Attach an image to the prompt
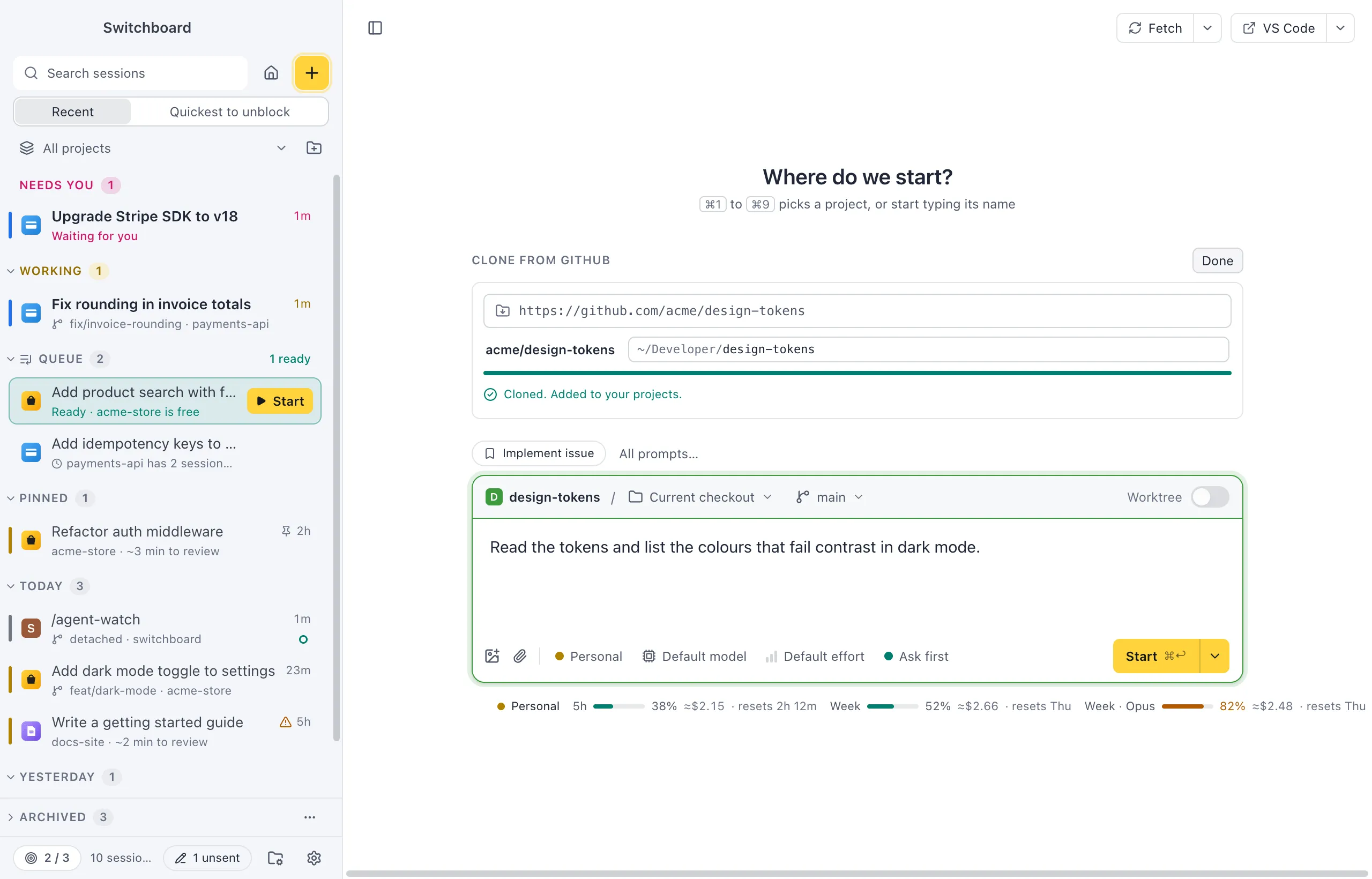Image resolution: width=1372 pixels, height=879 pixels. [492, 656]
